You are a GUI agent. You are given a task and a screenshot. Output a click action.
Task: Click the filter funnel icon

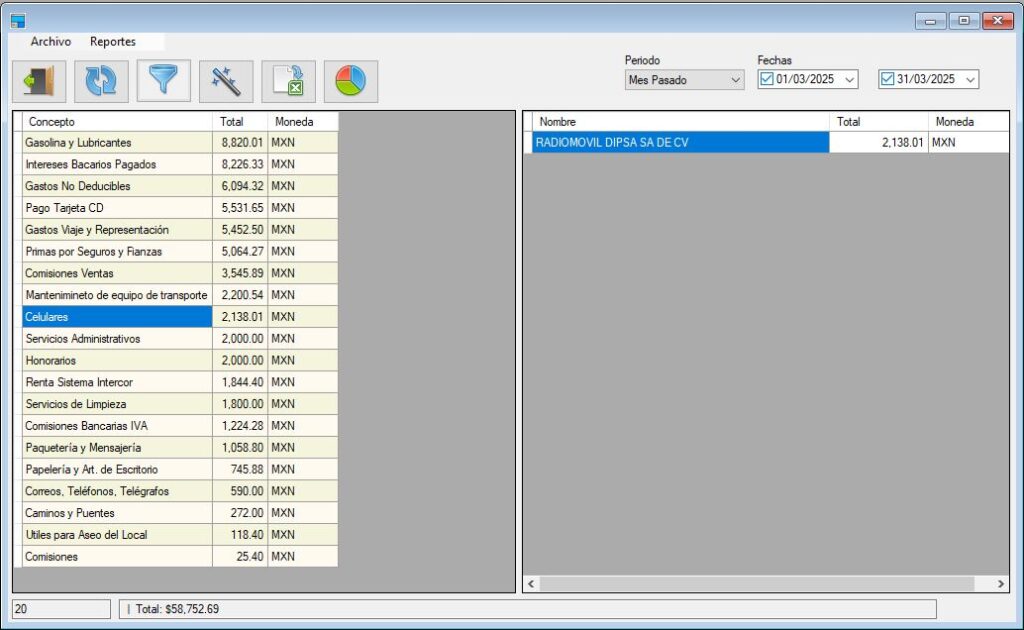coord(164,82)
